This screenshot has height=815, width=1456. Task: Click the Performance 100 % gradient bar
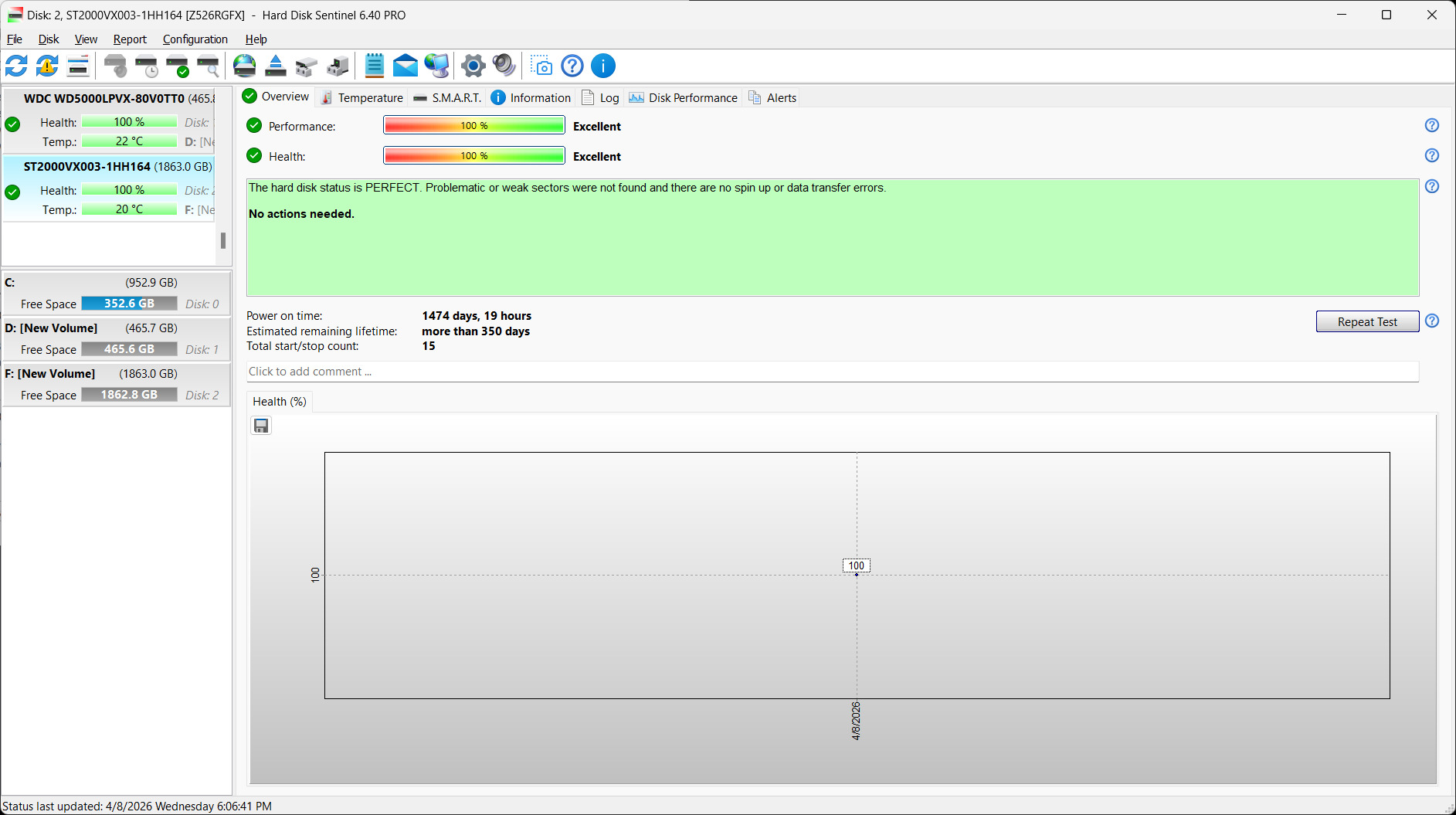click(x=474, y=126)
